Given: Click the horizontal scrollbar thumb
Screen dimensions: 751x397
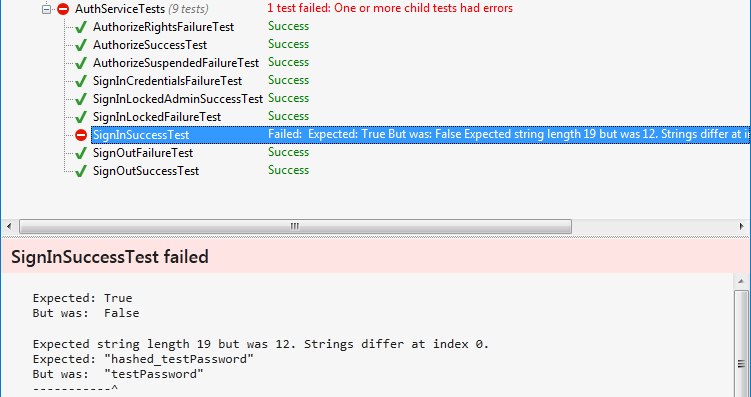Looking at the screenshot, I should (295, 226).
